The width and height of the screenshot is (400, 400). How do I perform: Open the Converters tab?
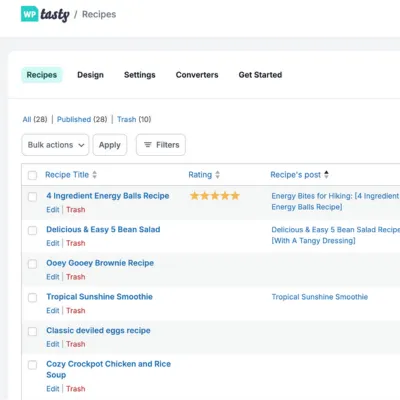(197, 75)
